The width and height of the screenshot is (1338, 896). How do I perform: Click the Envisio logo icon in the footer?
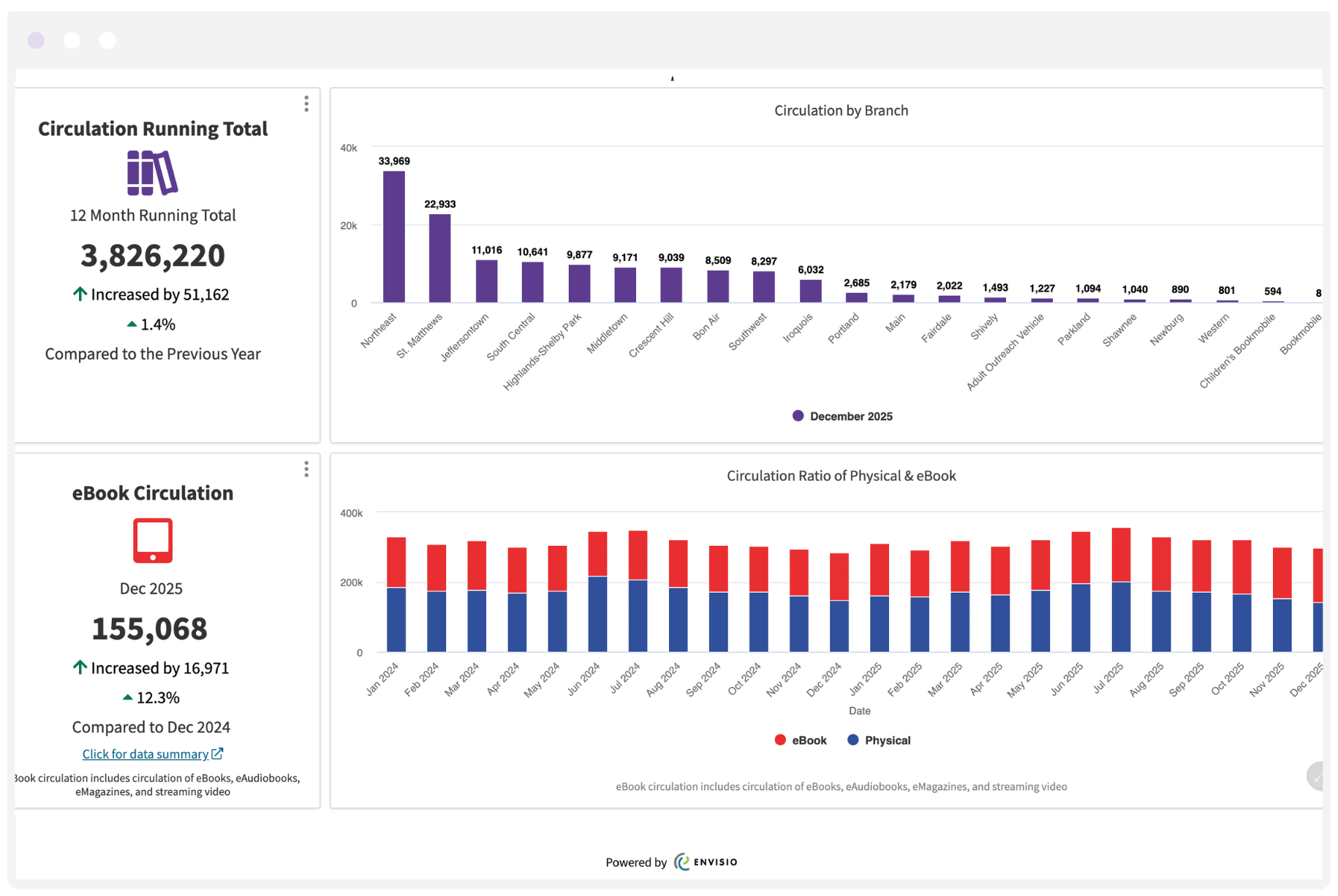(682, 862)
